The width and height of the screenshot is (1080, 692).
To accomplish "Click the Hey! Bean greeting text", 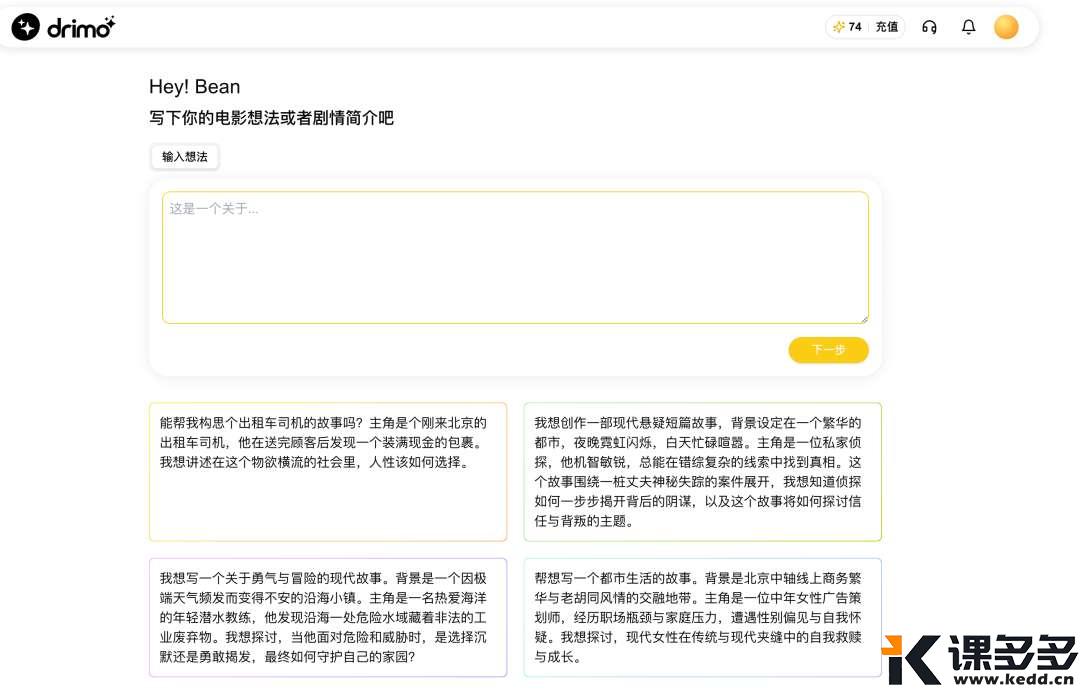I will click(195, 87).
